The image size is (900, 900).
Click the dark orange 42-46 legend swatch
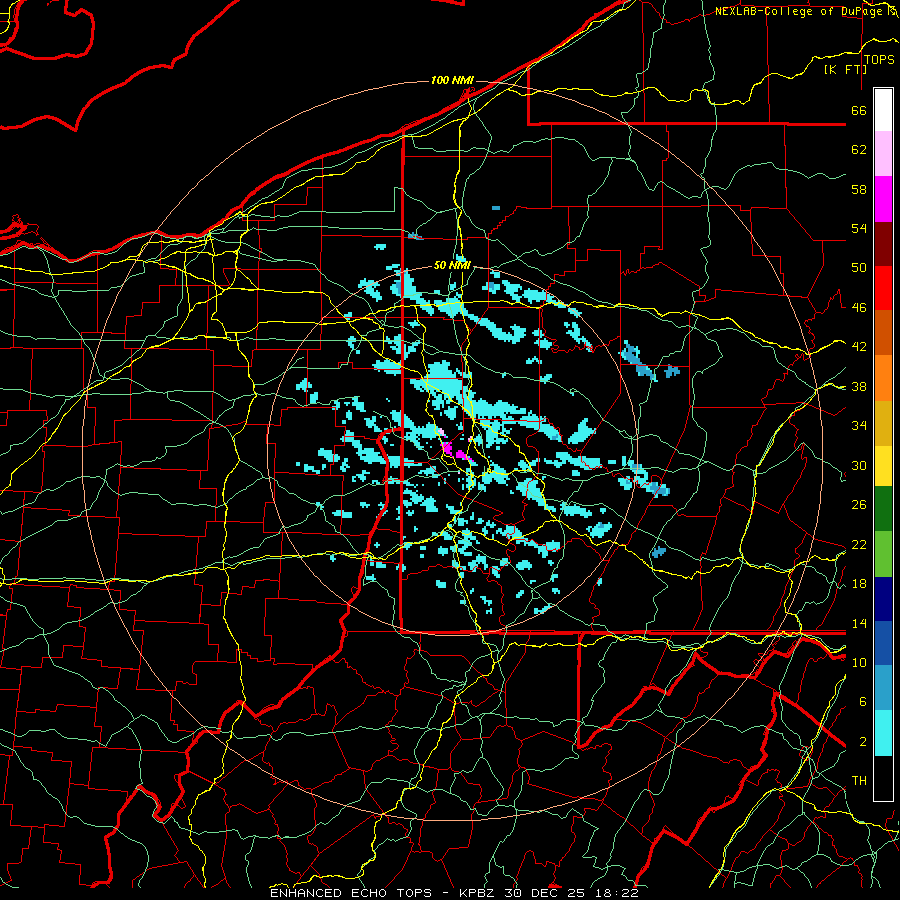883,332
